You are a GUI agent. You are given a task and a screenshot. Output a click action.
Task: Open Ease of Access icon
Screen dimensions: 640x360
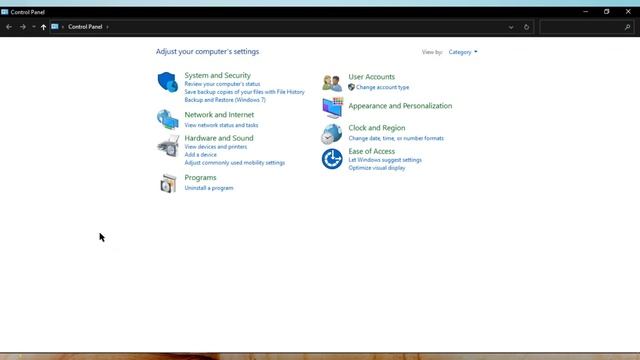tap(332, 159)
